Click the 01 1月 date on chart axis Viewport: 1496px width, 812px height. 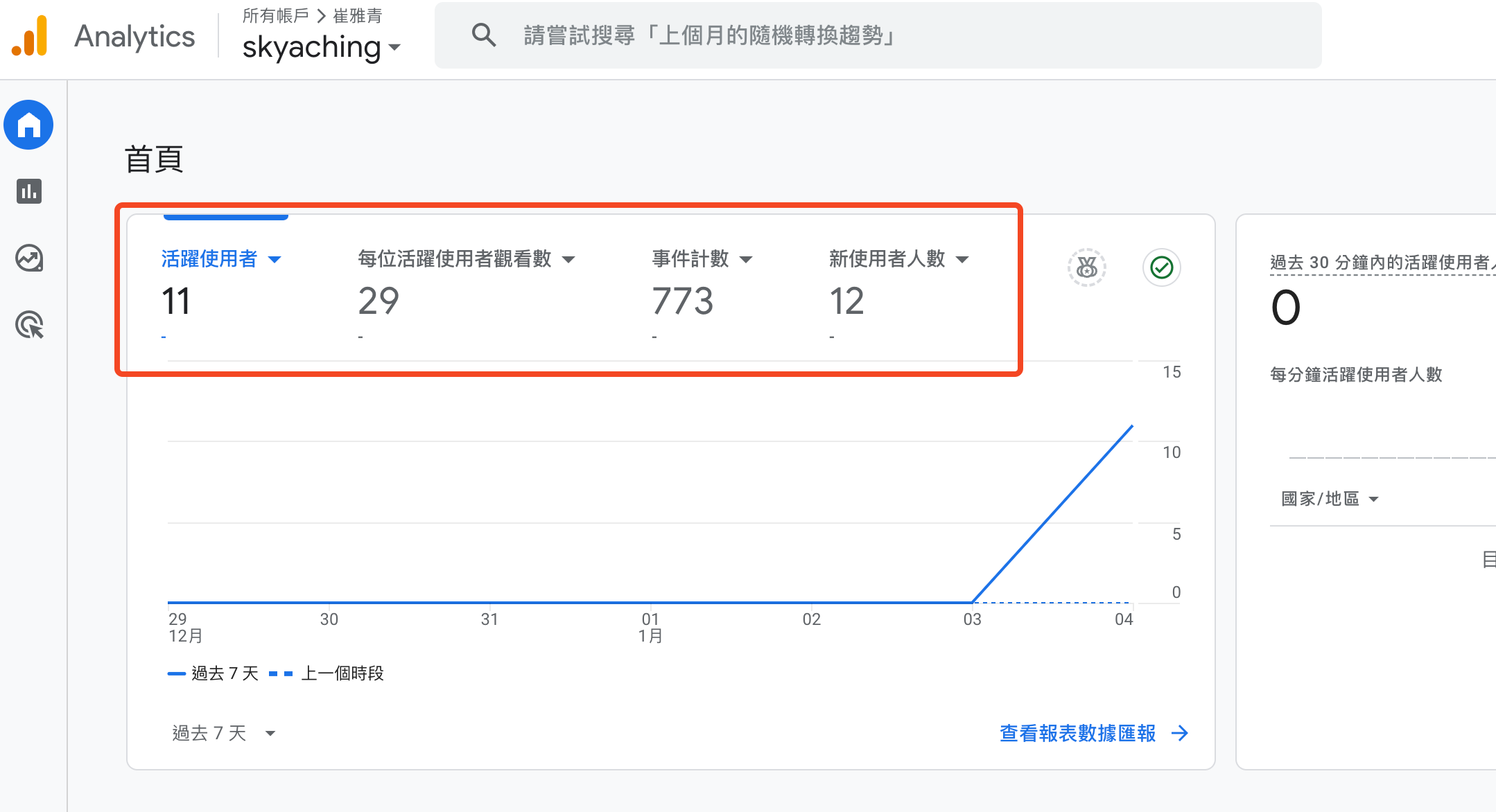click(x=650, y=628)
